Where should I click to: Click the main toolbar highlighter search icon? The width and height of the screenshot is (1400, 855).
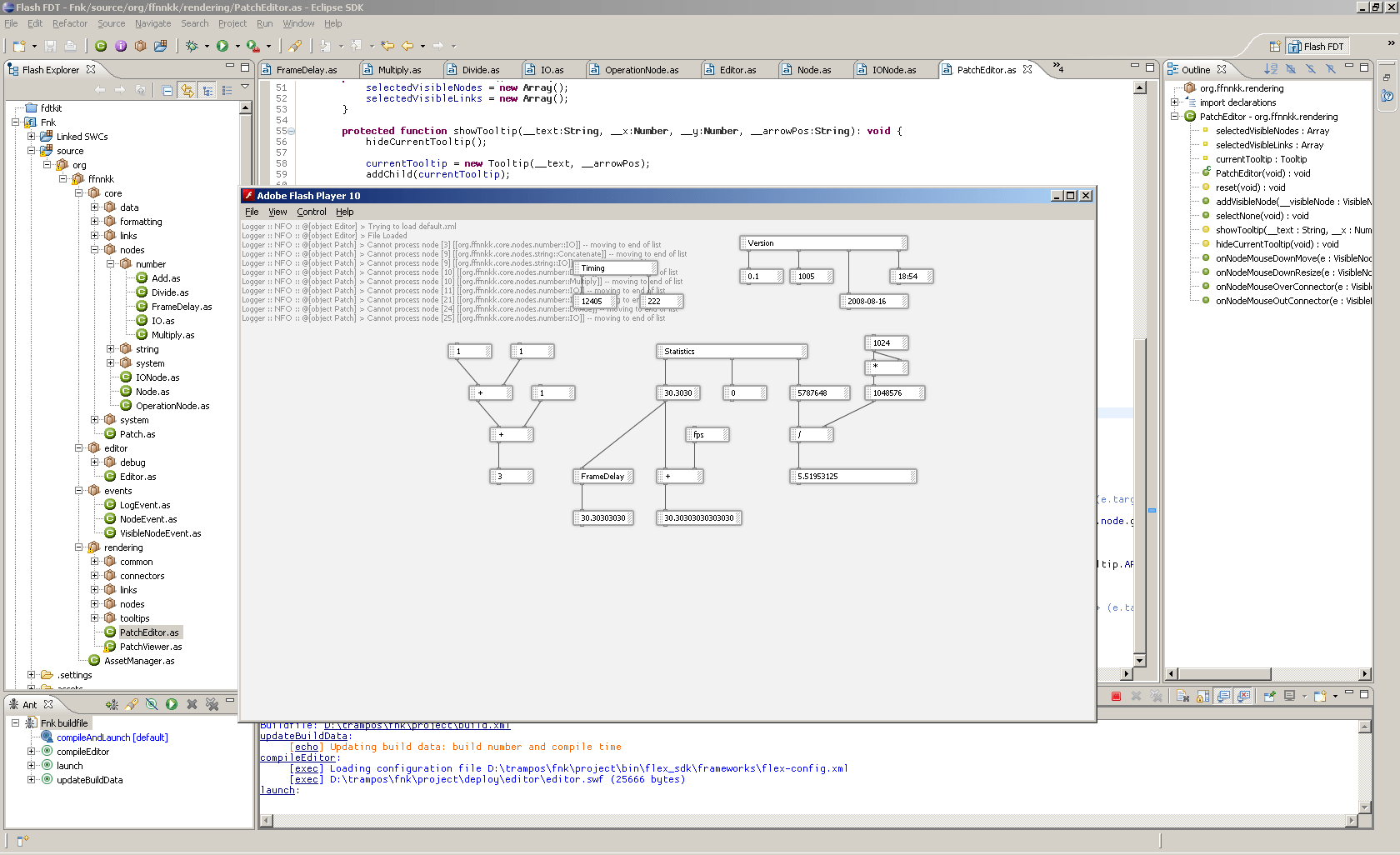click(296, 46)
